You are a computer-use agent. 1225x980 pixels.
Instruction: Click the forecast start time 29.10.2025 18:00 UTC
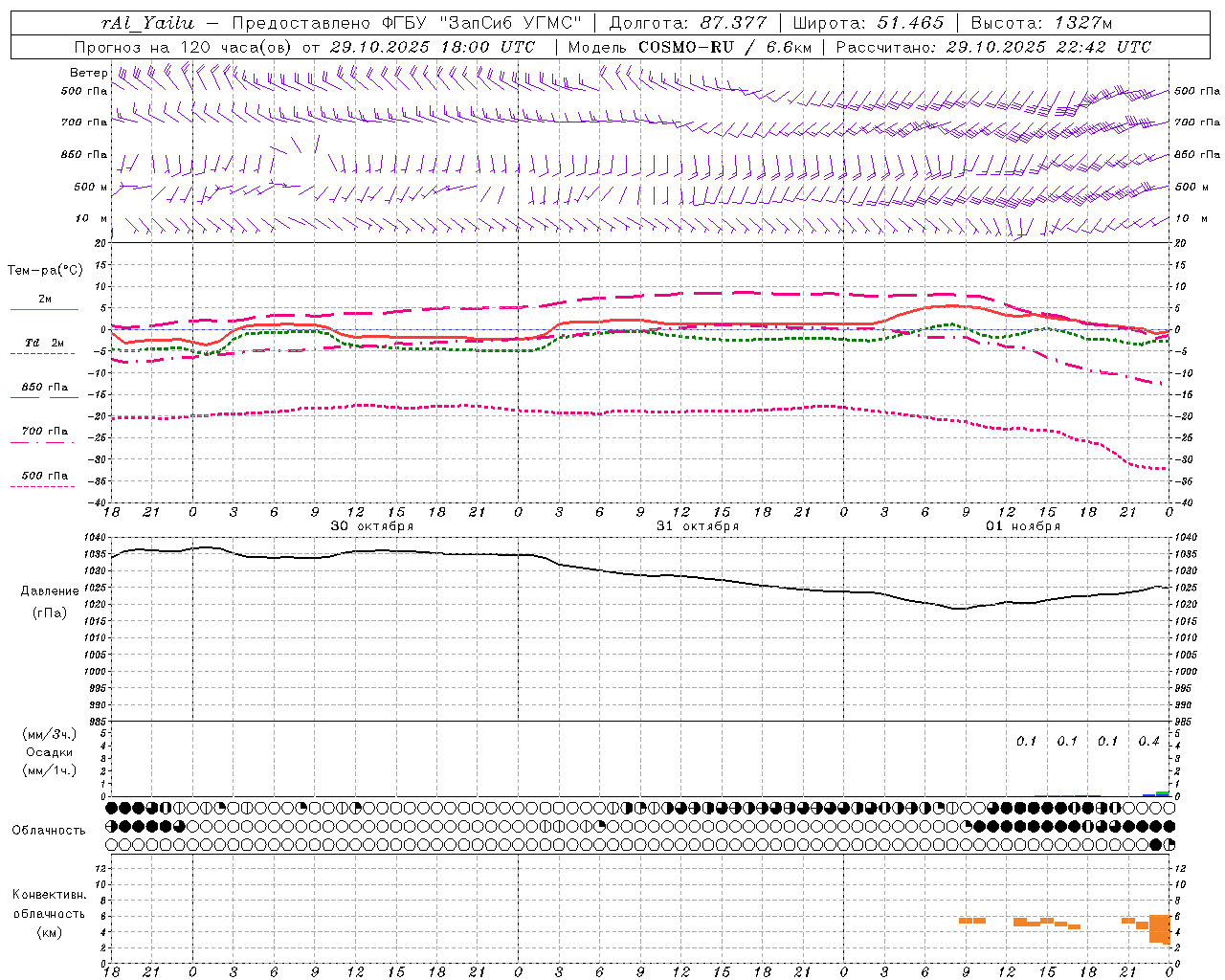[x=433, y=47]
